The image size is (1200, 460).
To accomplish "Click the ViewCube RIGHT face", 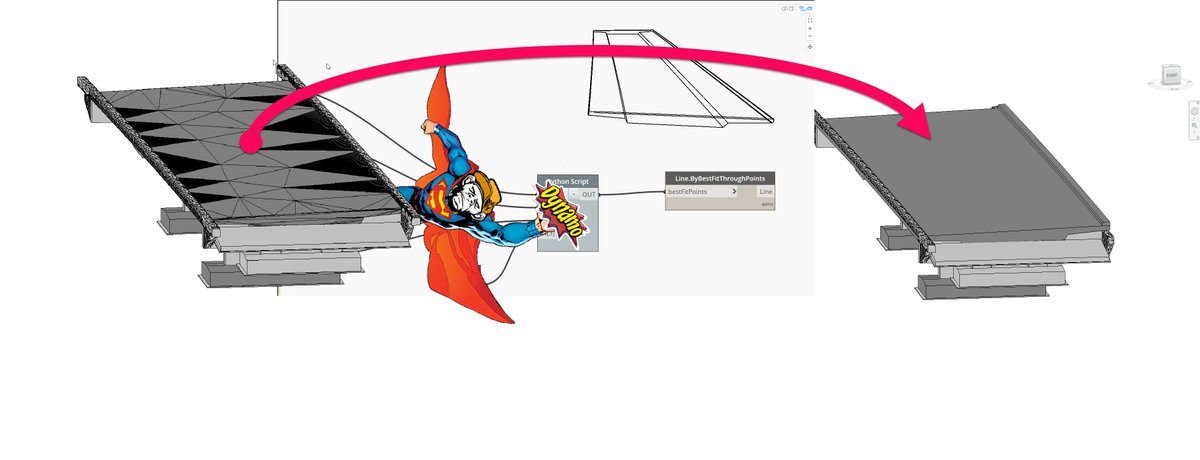I will (1169, 75).
